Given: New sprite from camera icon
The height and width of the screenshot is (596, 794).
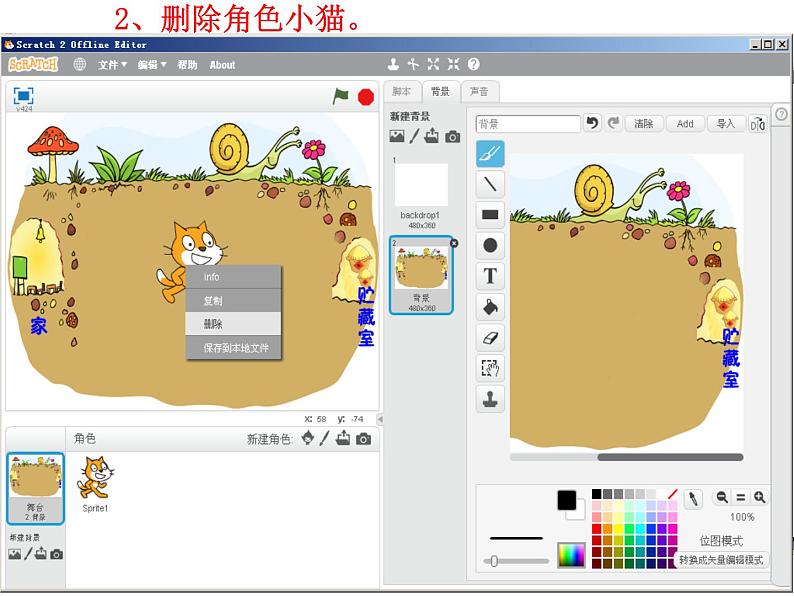Looking at the screenshot, I should (363, 439).
